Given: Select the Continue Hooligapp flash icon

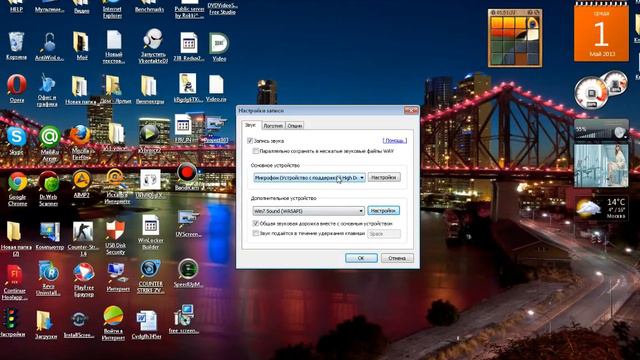Looking at the screenshot, I should tap(14, 283).
